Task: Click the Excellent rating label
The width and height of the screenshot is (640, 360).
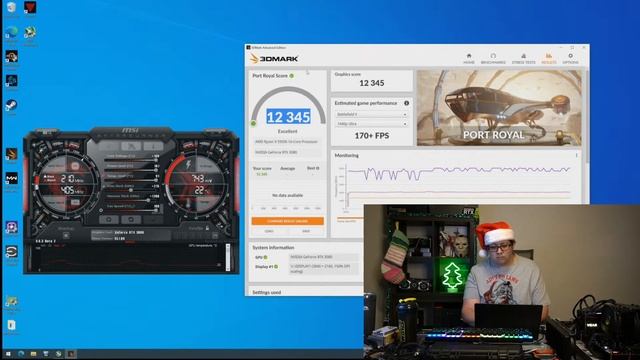Action: pyautogui.click(x=287, y=131)
